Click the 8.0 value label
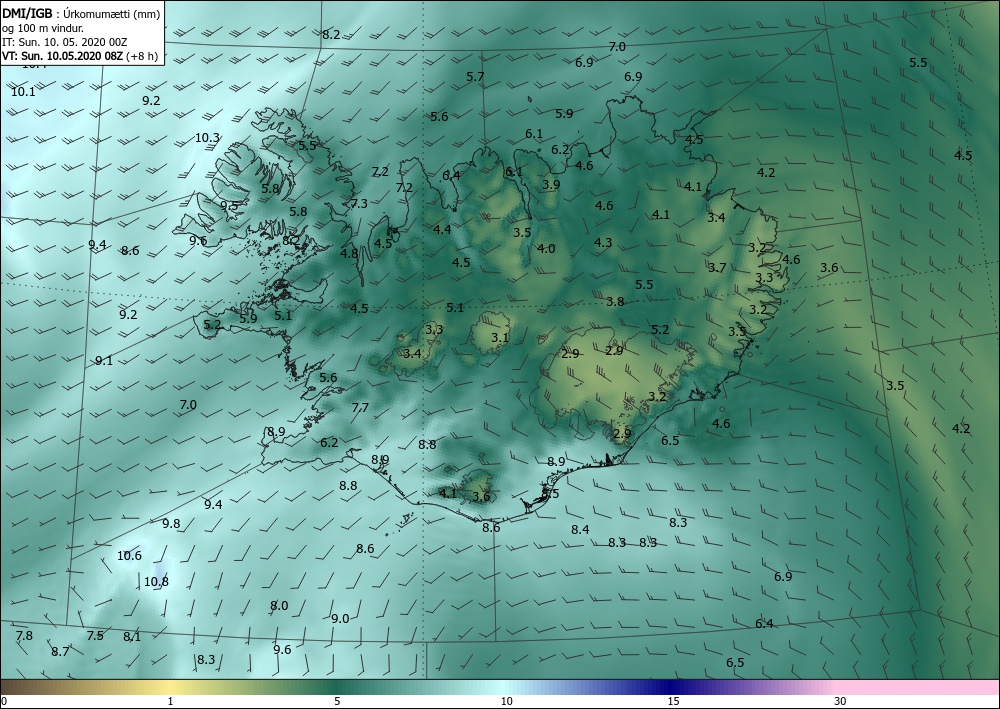The height and width of the screenshot is (709, 1000). [x=279, y=606]
